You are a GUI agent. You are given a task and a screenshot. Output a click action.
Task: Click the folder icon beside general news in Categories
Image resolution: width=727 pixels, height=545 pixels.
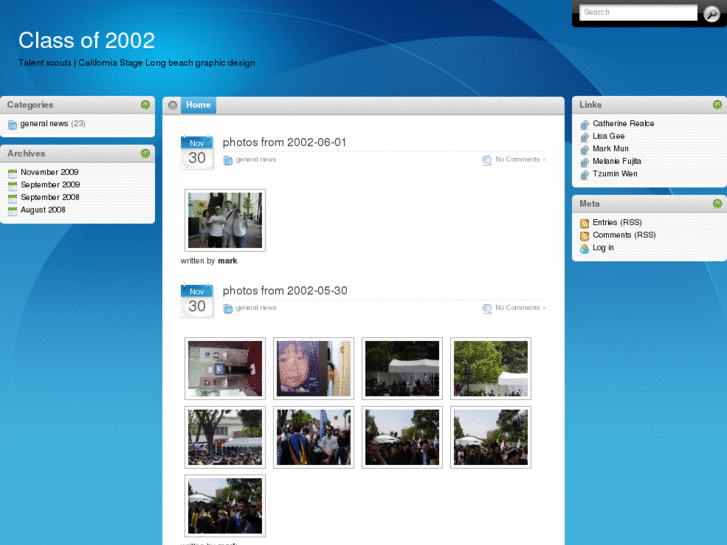13,125
